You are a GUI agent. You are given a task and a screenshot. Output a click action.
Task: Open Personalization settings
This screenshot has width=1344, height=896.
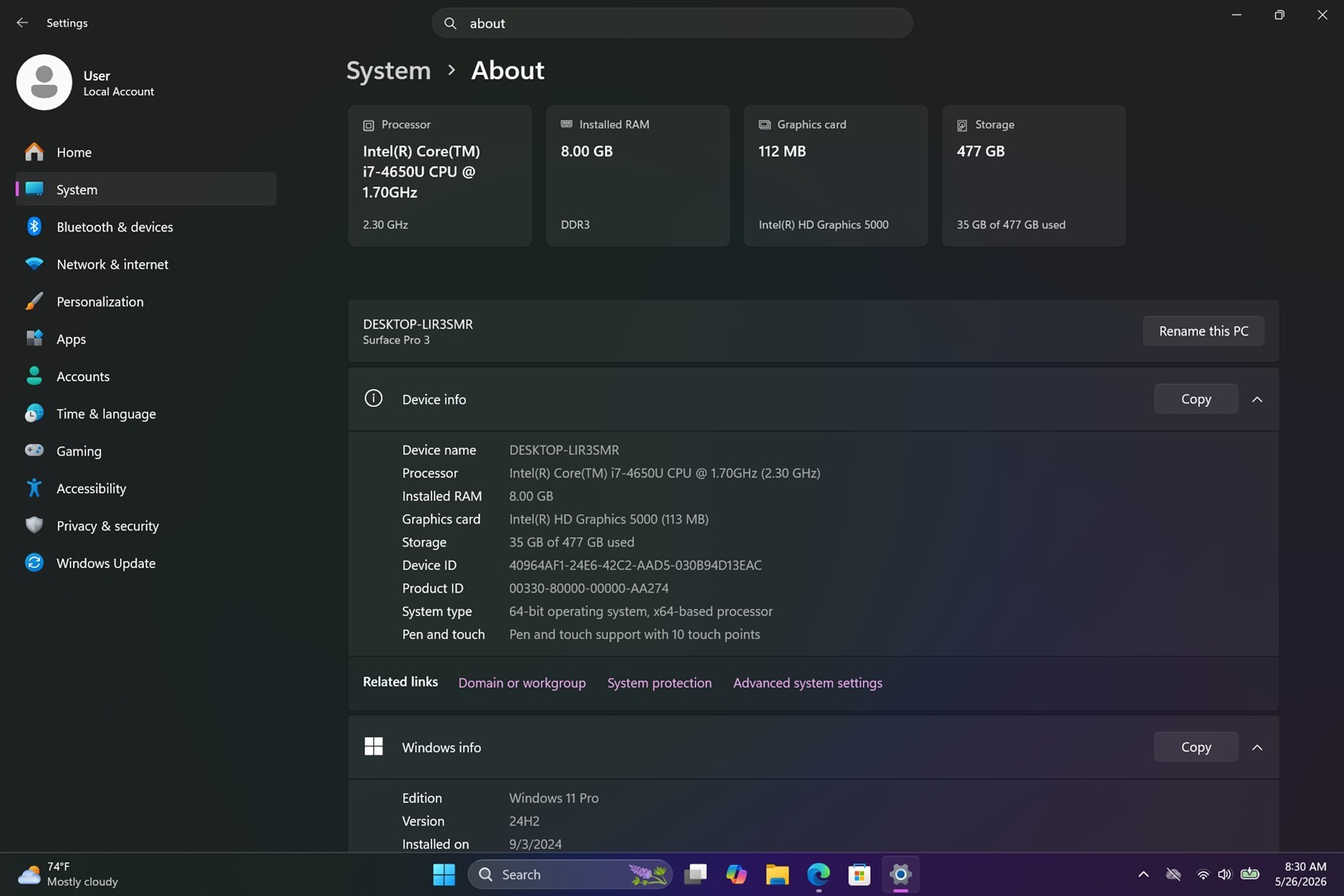[x=146, y=302]
